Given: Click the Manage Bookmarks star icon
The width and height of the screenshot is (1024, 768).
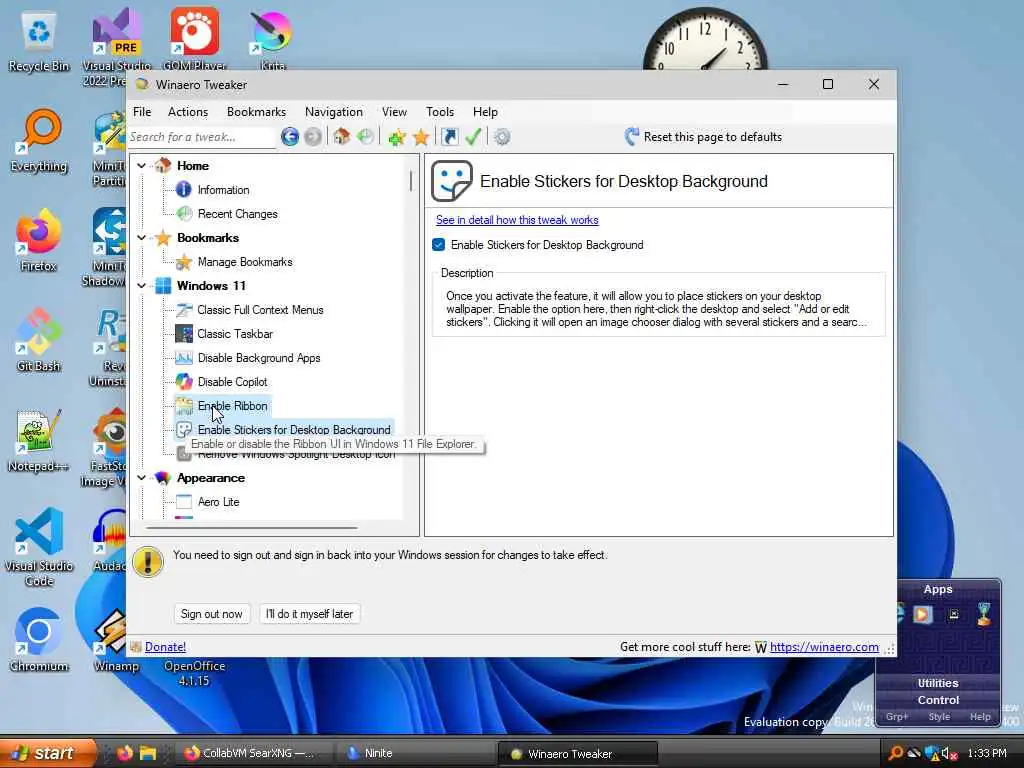Looking at the screenshot, I should tap(184, 262).
